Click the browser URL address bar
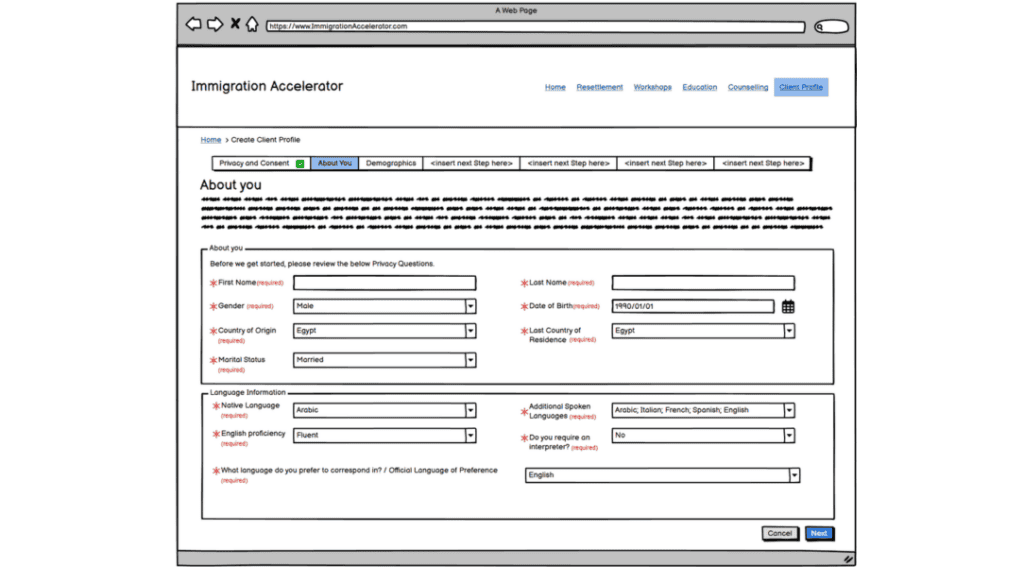This screenshot has height=567, width=1024. [535, 27]
